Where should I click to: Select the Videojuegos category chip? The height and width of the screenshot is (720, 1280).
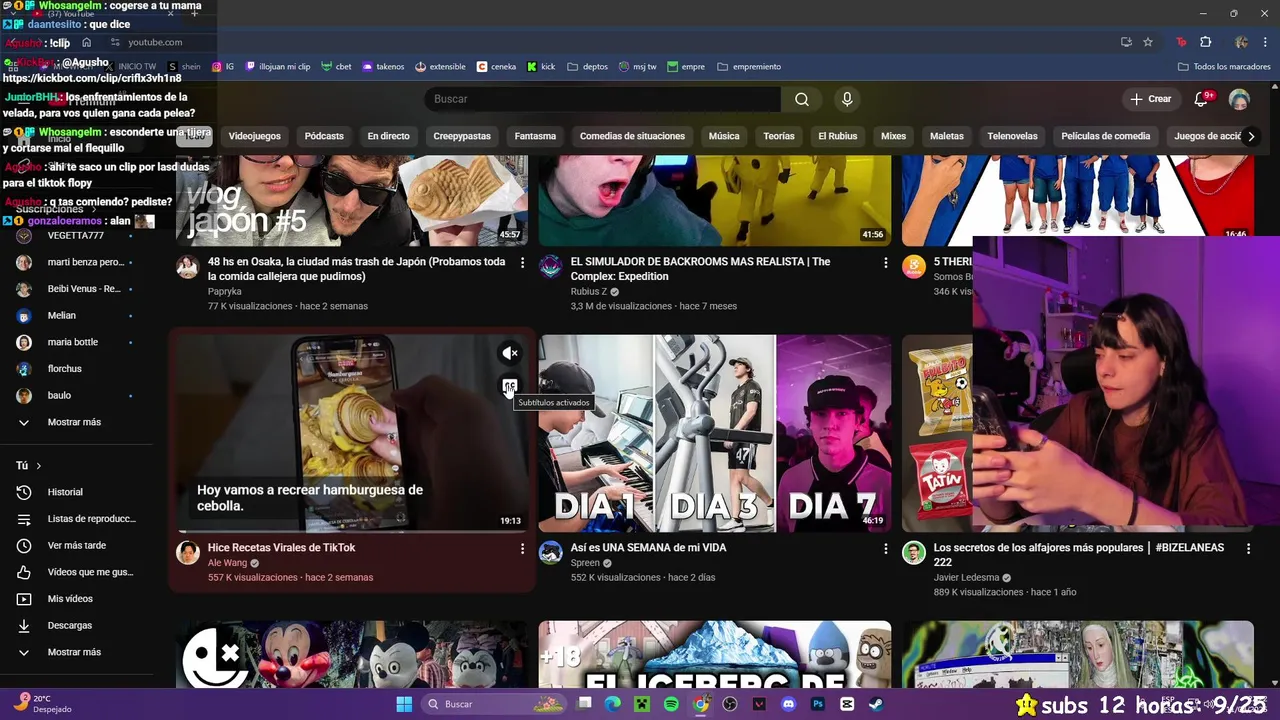254,136
